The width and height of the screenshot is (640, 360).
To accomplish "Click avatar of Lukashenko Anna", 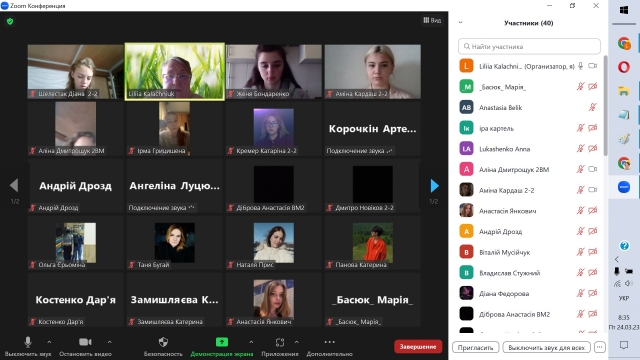I will point(467,149).
